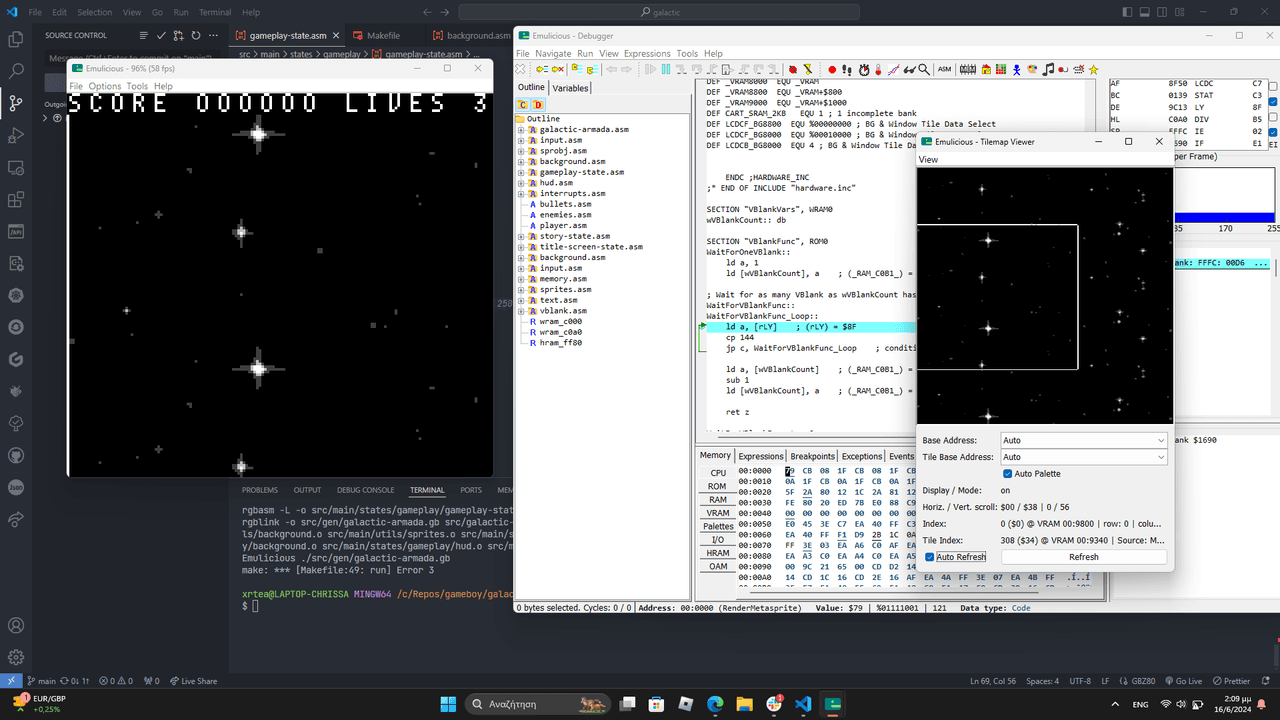Uncheck the Auto Palette checkbox
This screenshot has height=720, width=1280.
click(x=1008, y=474)
